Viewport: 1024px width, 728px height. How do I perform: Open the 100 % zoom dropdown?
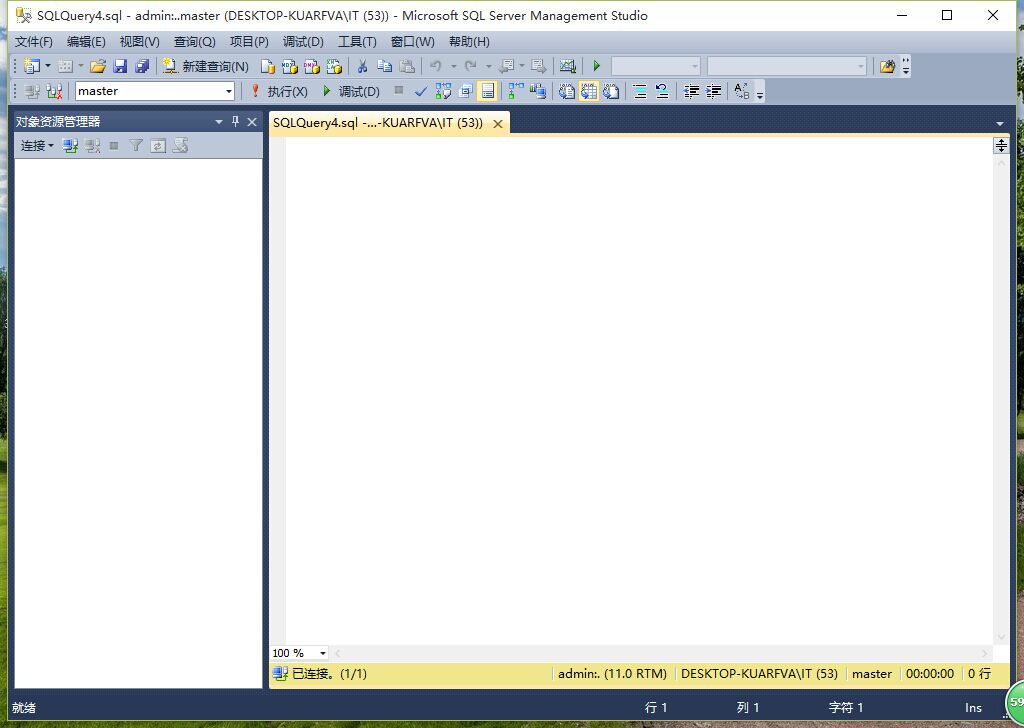(x=323, y=653)
